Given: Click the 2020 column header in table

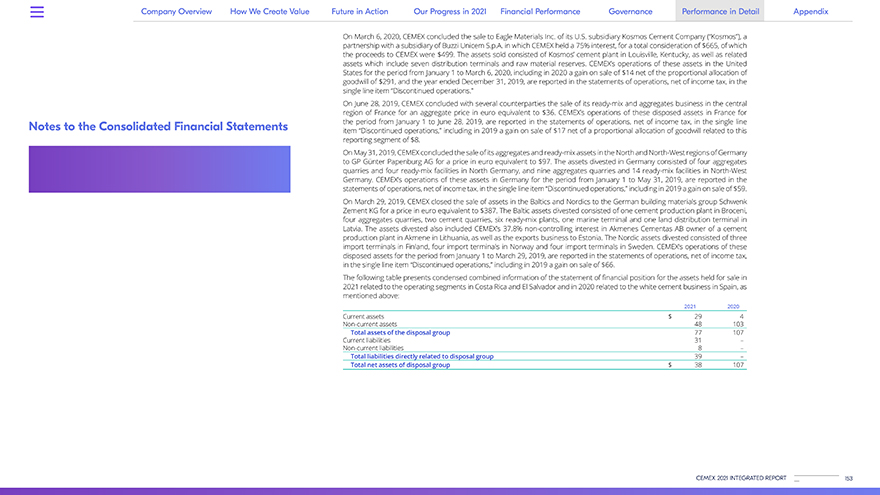Looking at the screenshot, I should (733, 307).
